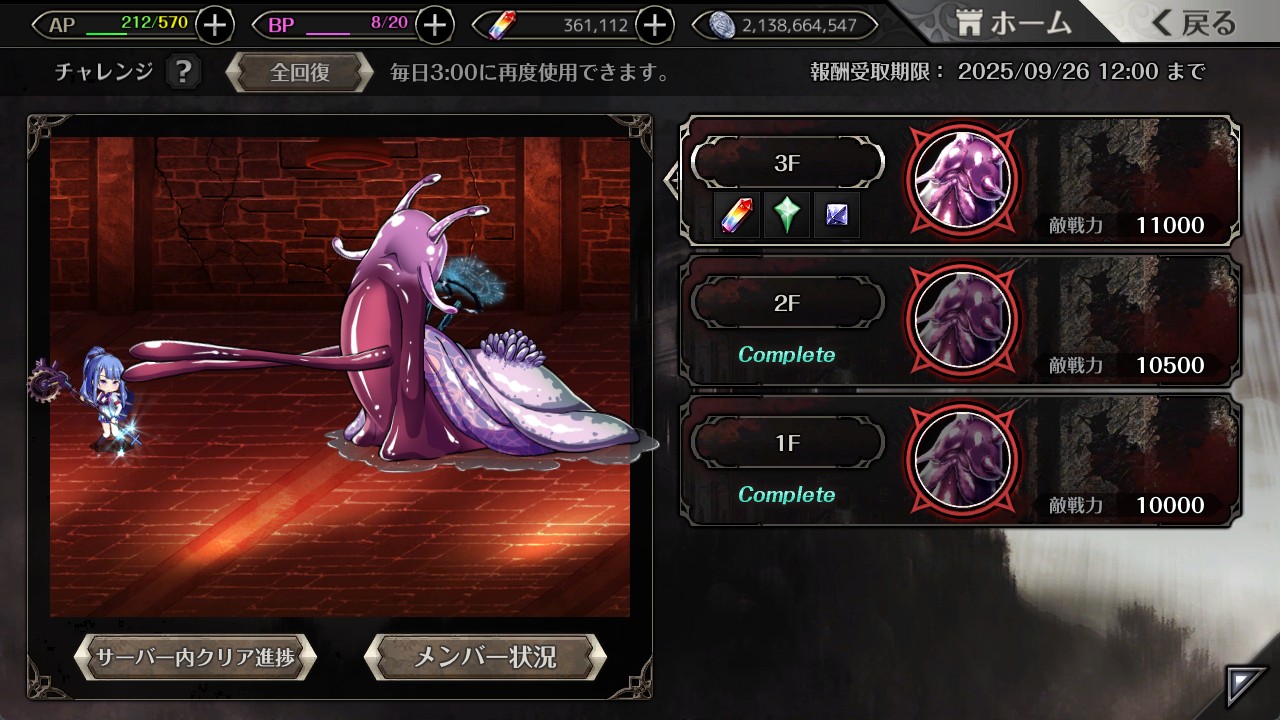Click the 全回復 full recovery button
1280x720 pixels.
(300, 73)
